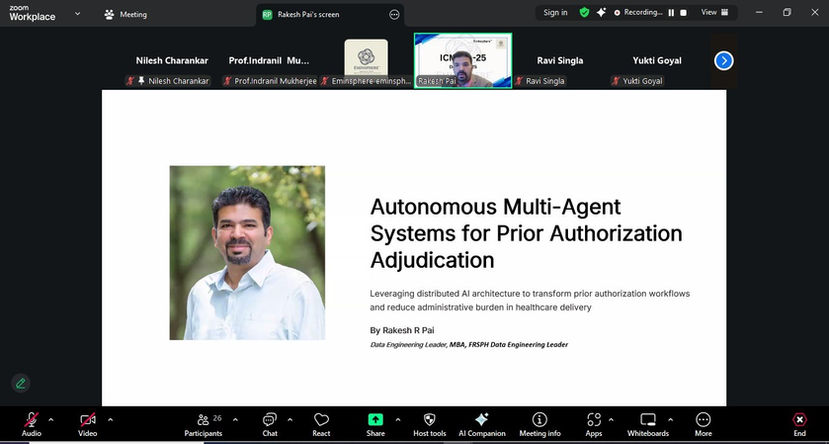Open Zoom Workplace dropdown menu
The width and height of the screenshot is (829, 444).
(x=77, y=13)
